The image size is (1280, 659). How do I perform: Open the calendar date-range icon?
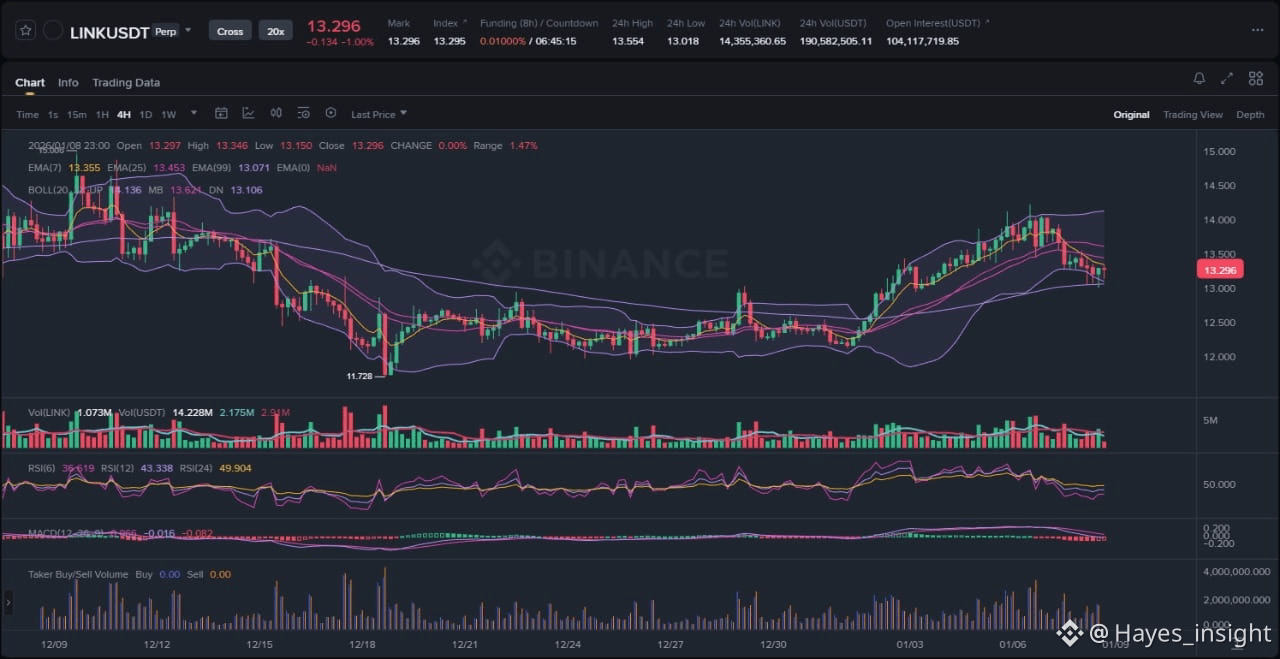222,114
